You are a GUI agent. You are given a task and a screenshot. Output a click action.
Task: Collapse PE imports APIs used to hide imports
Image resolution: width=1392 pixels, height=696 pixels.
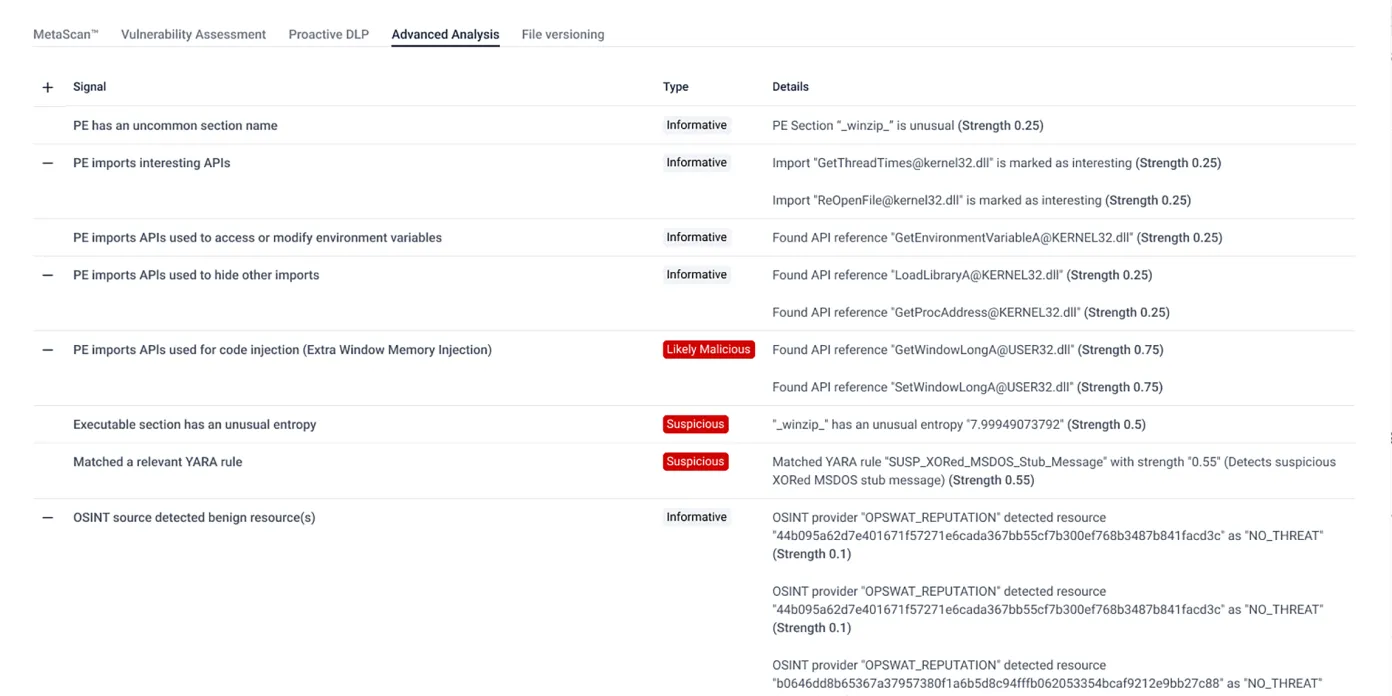[x=47, y=275]
